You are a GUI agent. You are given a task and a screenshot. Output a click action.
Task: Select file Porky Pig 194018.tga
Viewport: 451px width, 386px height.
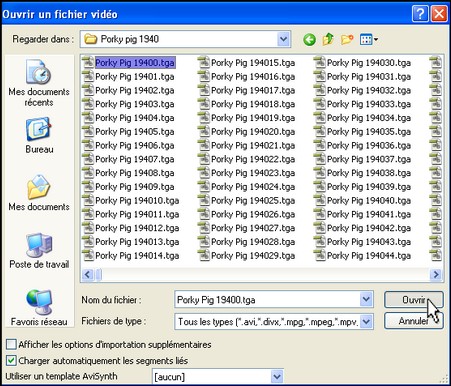click(253, 104)
